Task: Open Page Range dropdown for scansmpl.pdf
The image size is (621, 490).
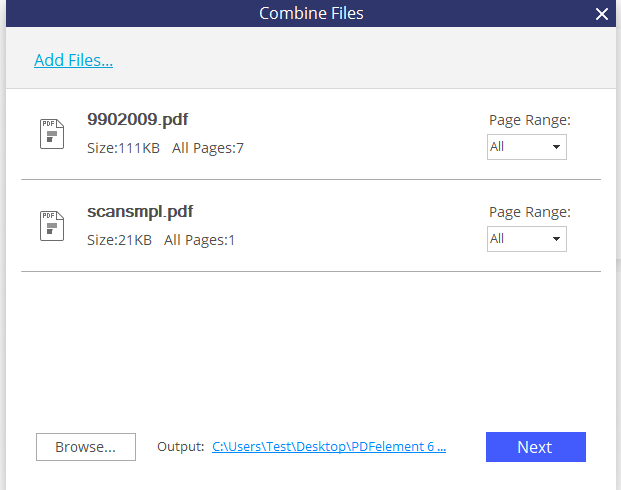Action: point(526,239)
